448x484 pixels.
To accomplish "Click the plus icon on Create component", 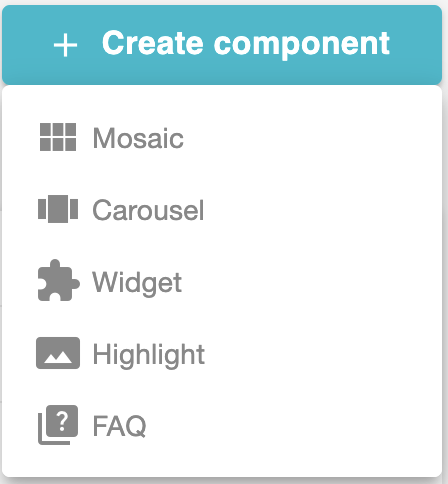I will pos(65,45).
